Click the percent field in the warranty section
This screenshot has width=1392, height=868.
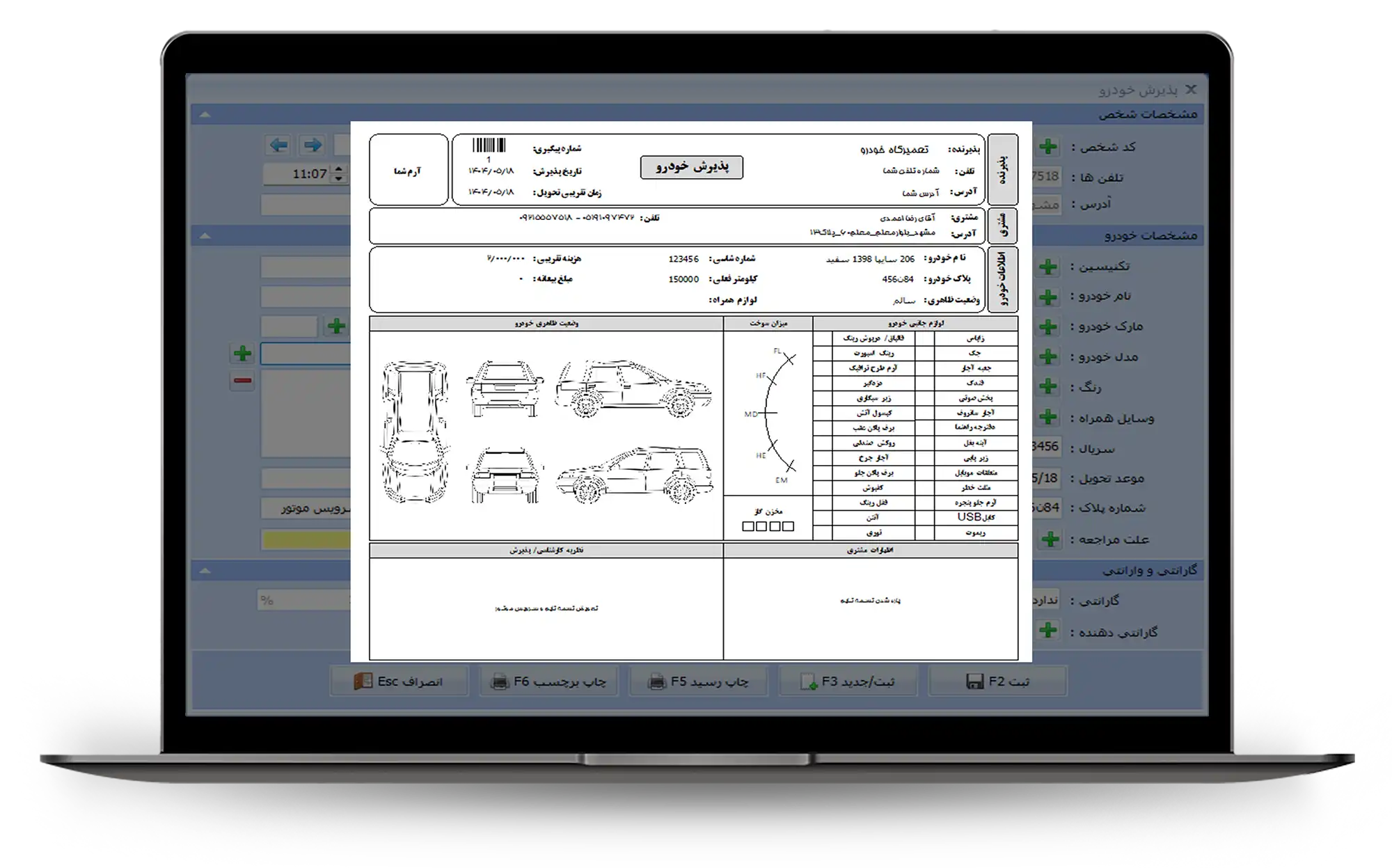304,600
